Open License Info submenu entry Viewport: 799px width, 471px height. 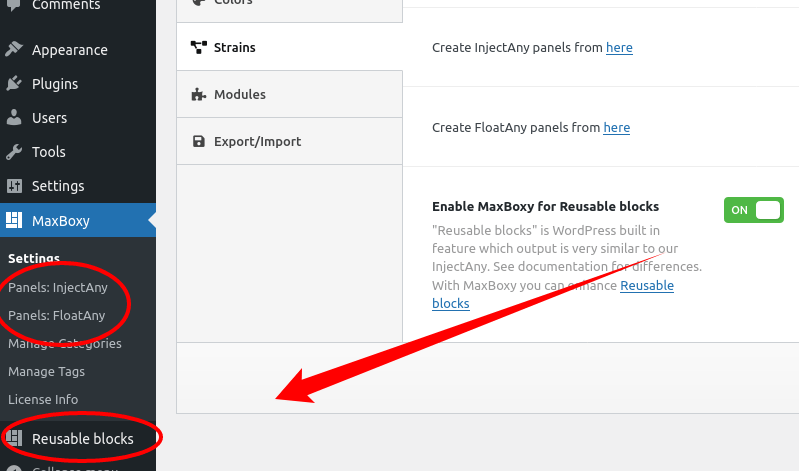click(43, 399)
